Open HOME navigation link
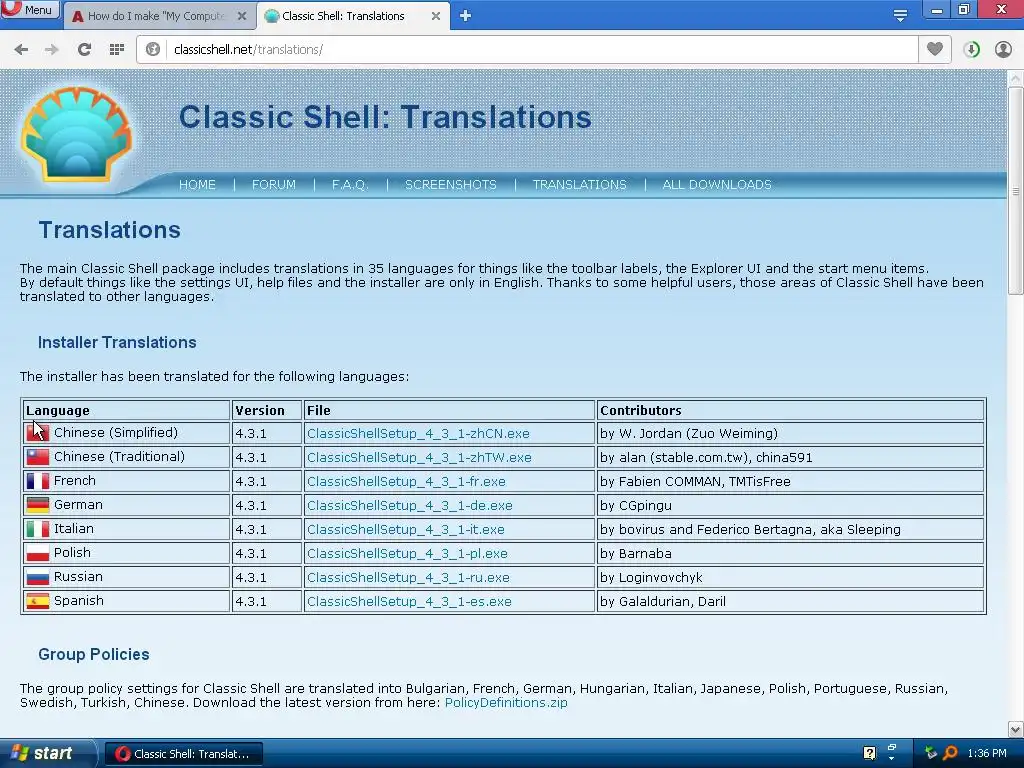1024x768 pixels. tap(197, 185)
